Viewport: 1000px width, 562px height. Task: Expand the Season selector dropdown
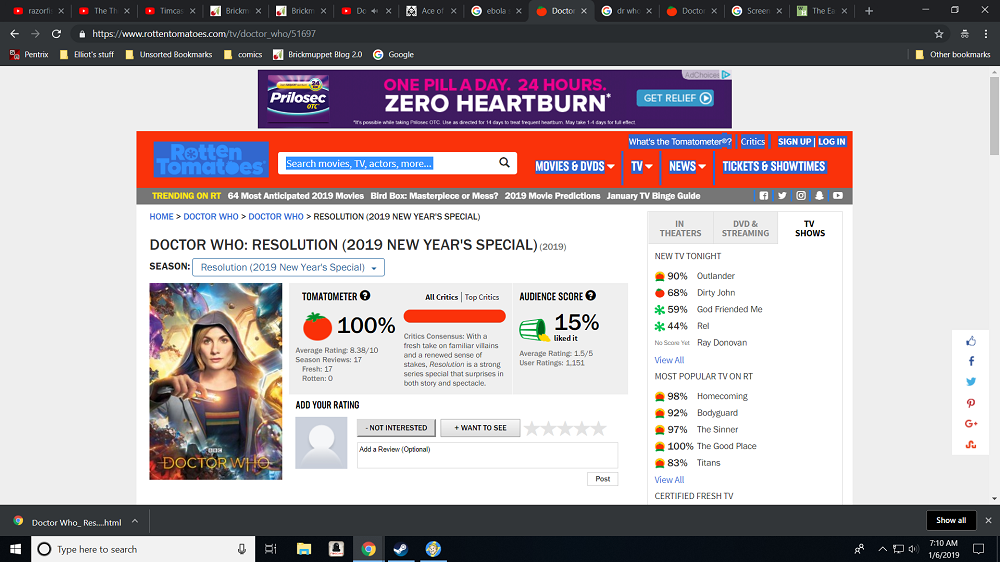(x=289, y=267)
